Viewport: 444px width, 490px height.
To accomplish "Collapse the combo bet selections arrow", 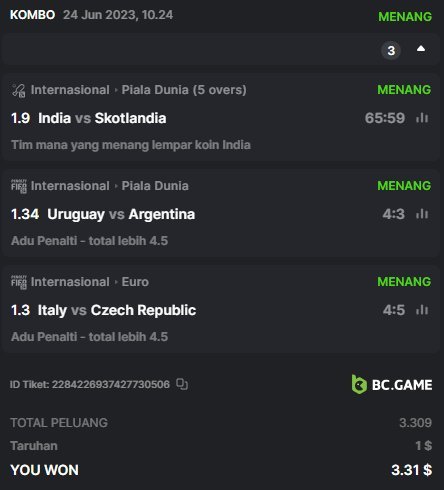I will click(421, 49).
